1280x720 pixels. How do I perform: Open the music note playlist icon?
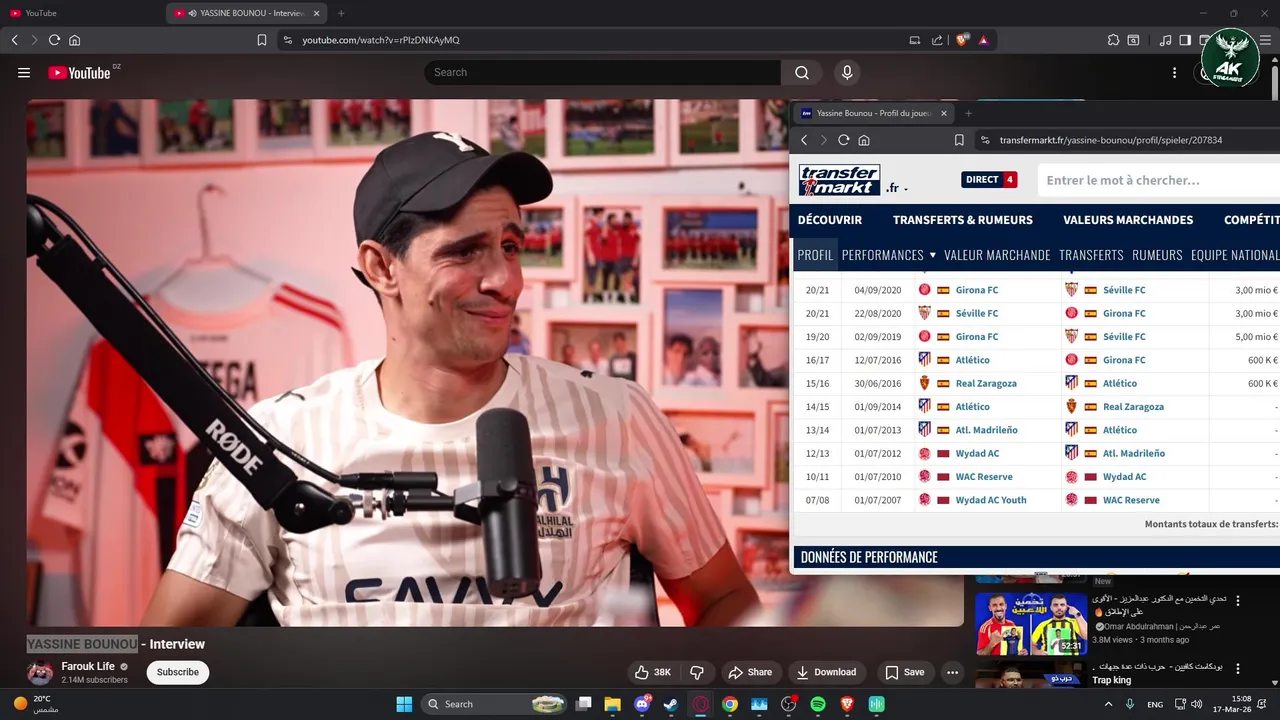[x=1165, y=40]
